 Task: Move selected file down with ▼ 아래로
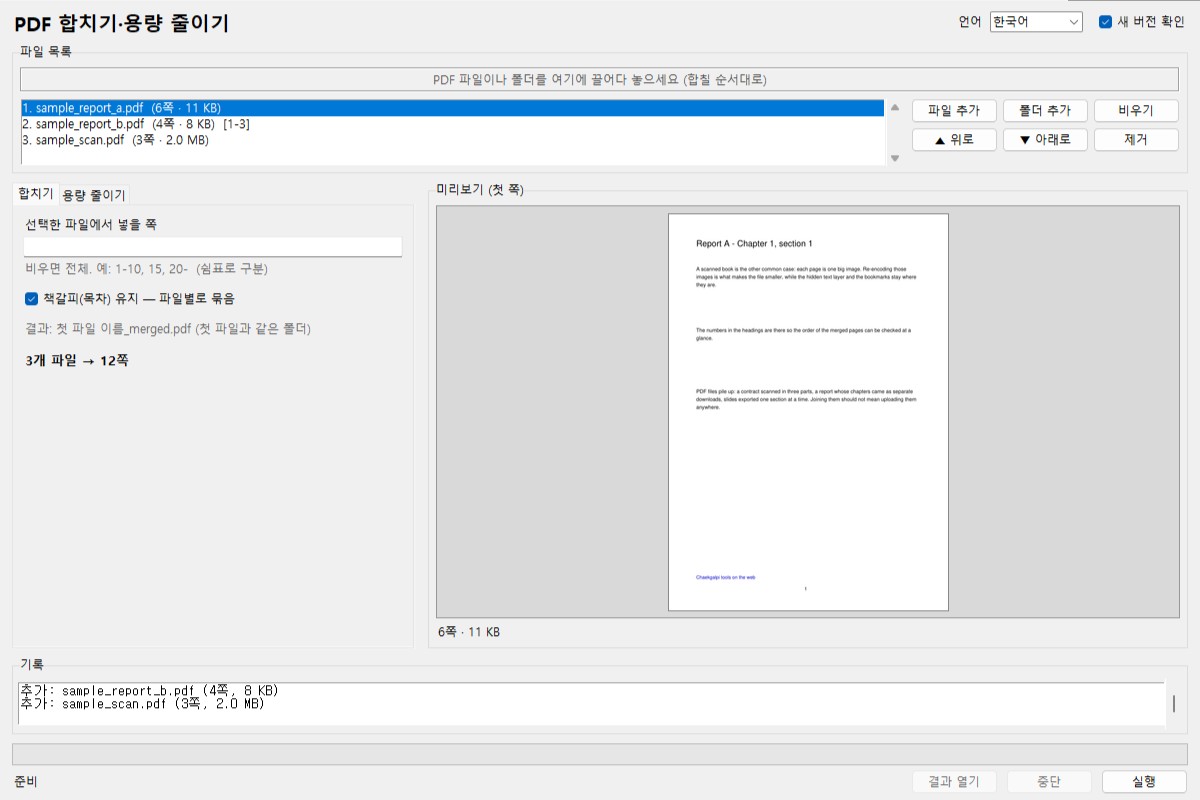1045,140
